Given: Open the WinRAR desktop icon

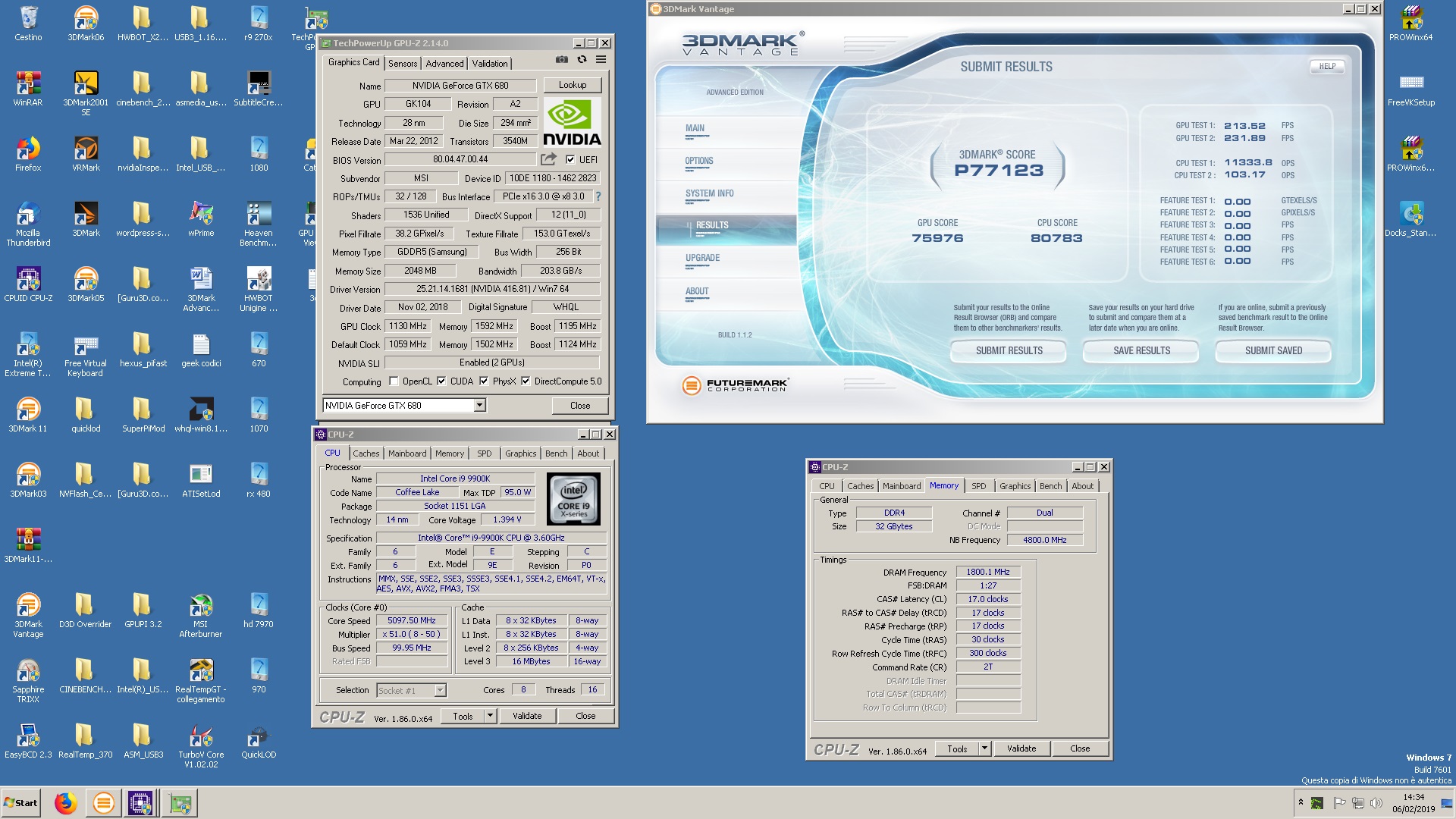Looking at the screenshot, I should point(28,89).
